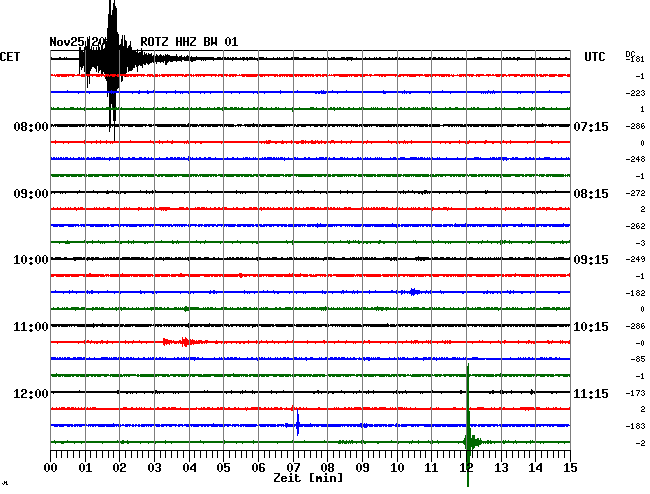Click the 01 minute axis tick label

tap(85, 467)
